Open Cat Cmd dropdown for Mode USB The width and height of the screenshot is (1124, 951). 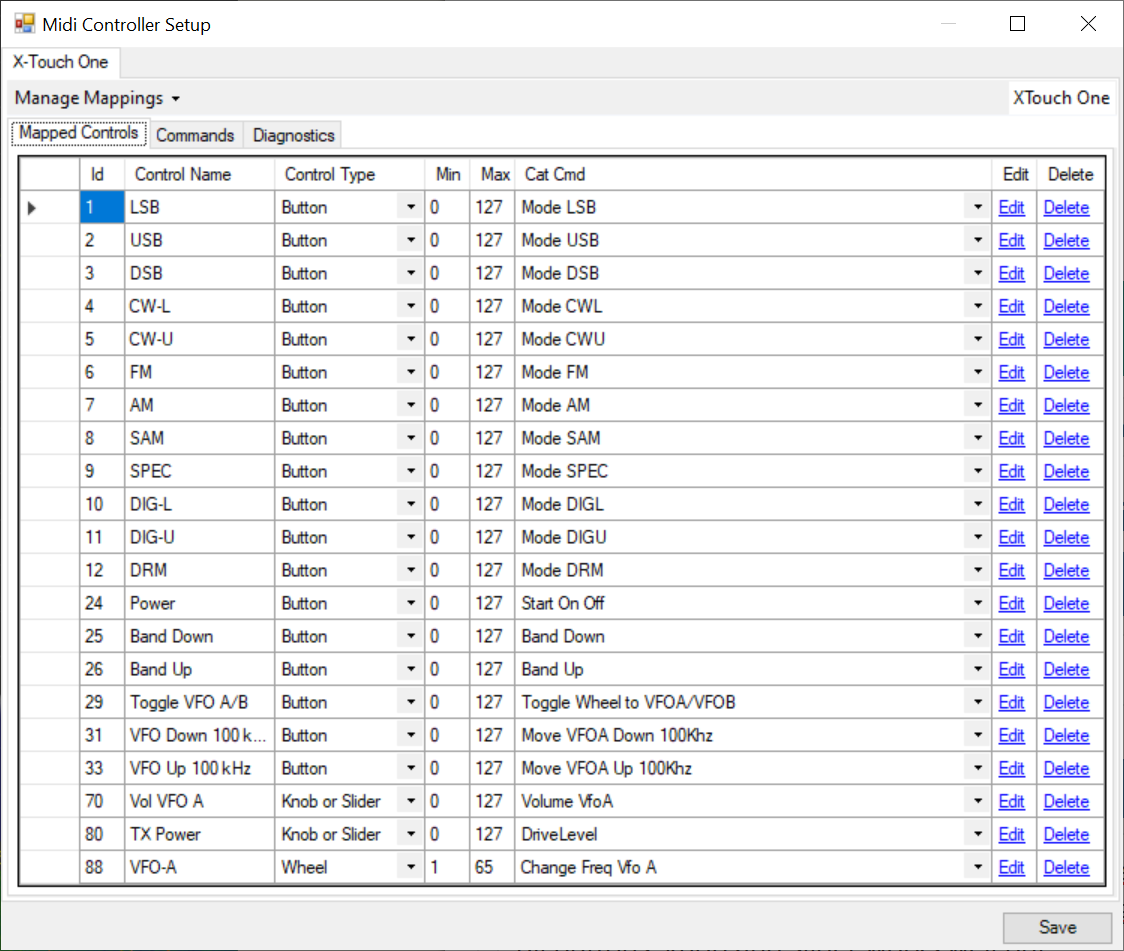pyautogui.click(x=978, y=240)
